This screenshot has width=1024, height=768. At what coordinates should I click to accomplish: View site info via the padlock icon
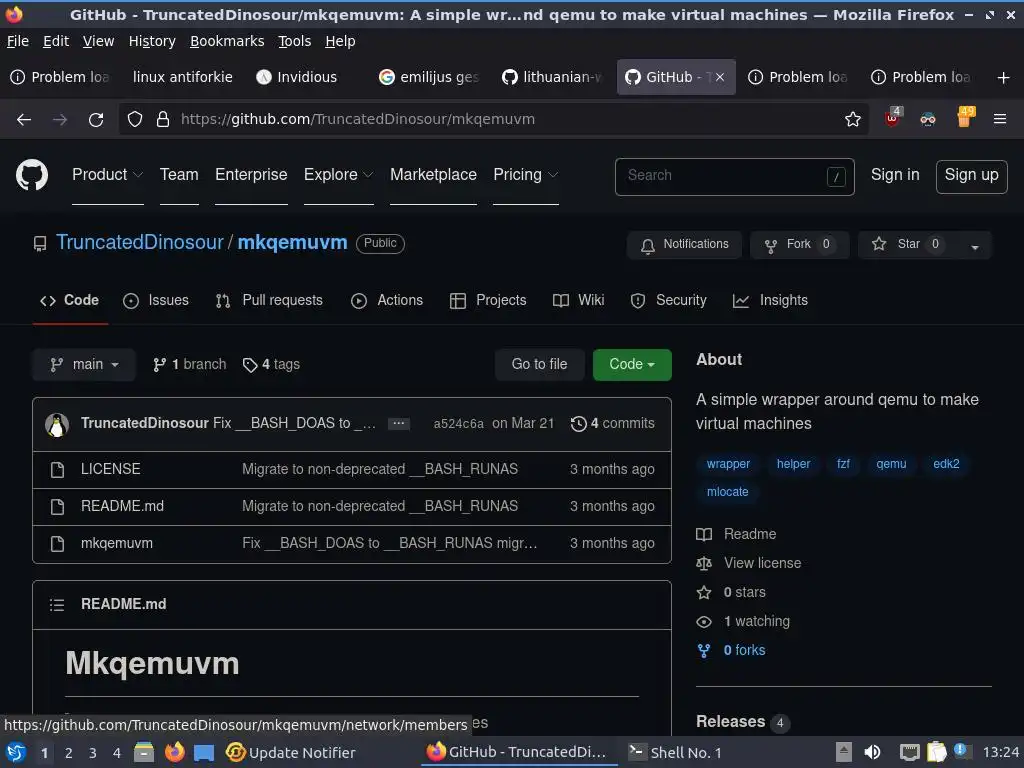(x=163, y=120)
